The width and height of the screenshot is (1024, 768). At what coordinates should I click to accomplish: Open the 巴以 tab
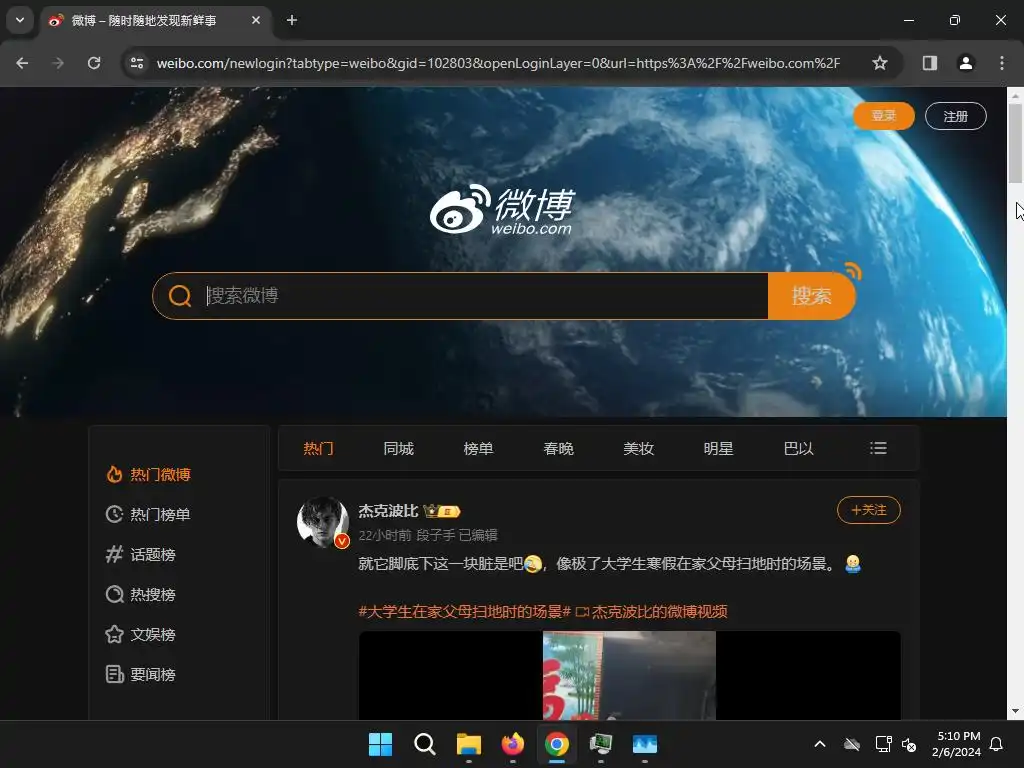pyautogui.click(x=798, y=449)
